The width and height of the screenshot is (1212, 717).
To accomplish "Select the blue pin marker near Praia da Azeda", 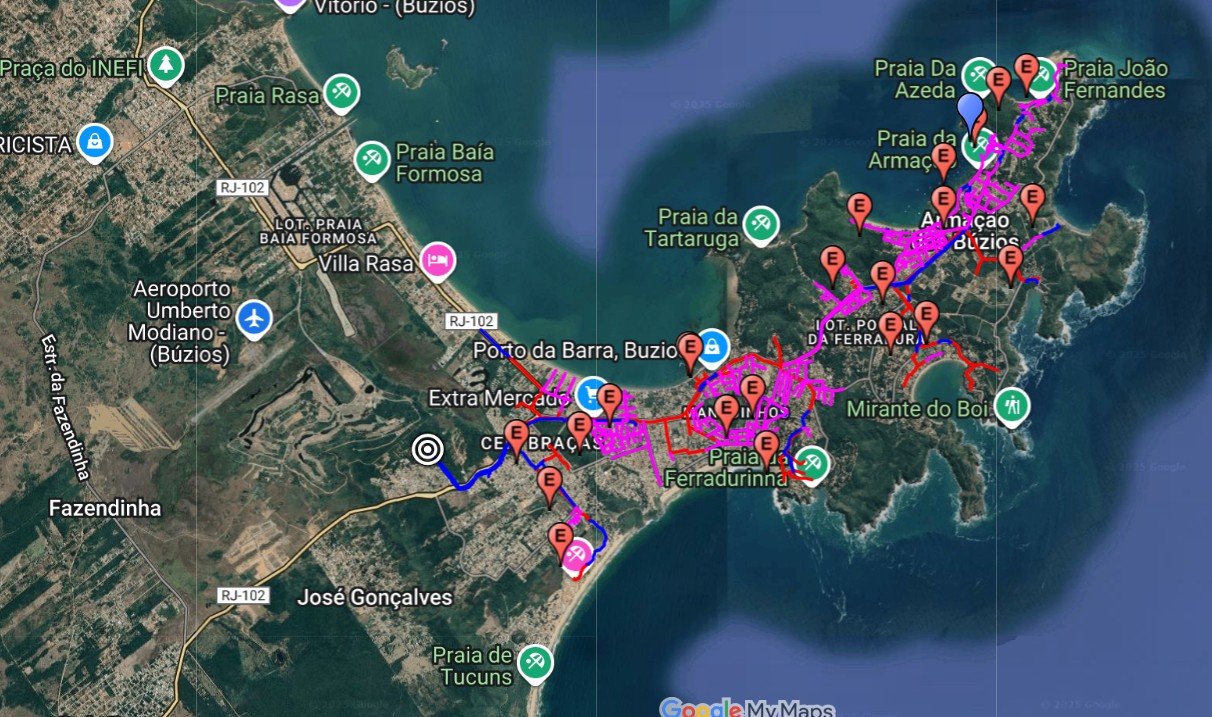I will click(x=969, y=109).
